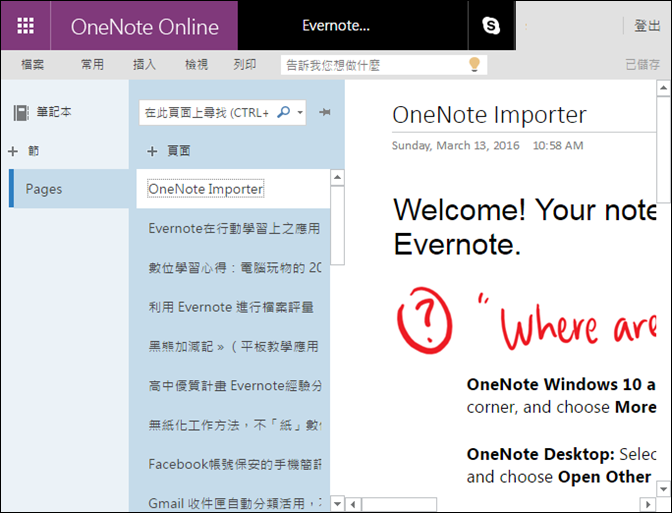This screenshot has height=513, width=672.
Task: Click the horizontal scrollbar thumb
Action: (x=399, y=504)
